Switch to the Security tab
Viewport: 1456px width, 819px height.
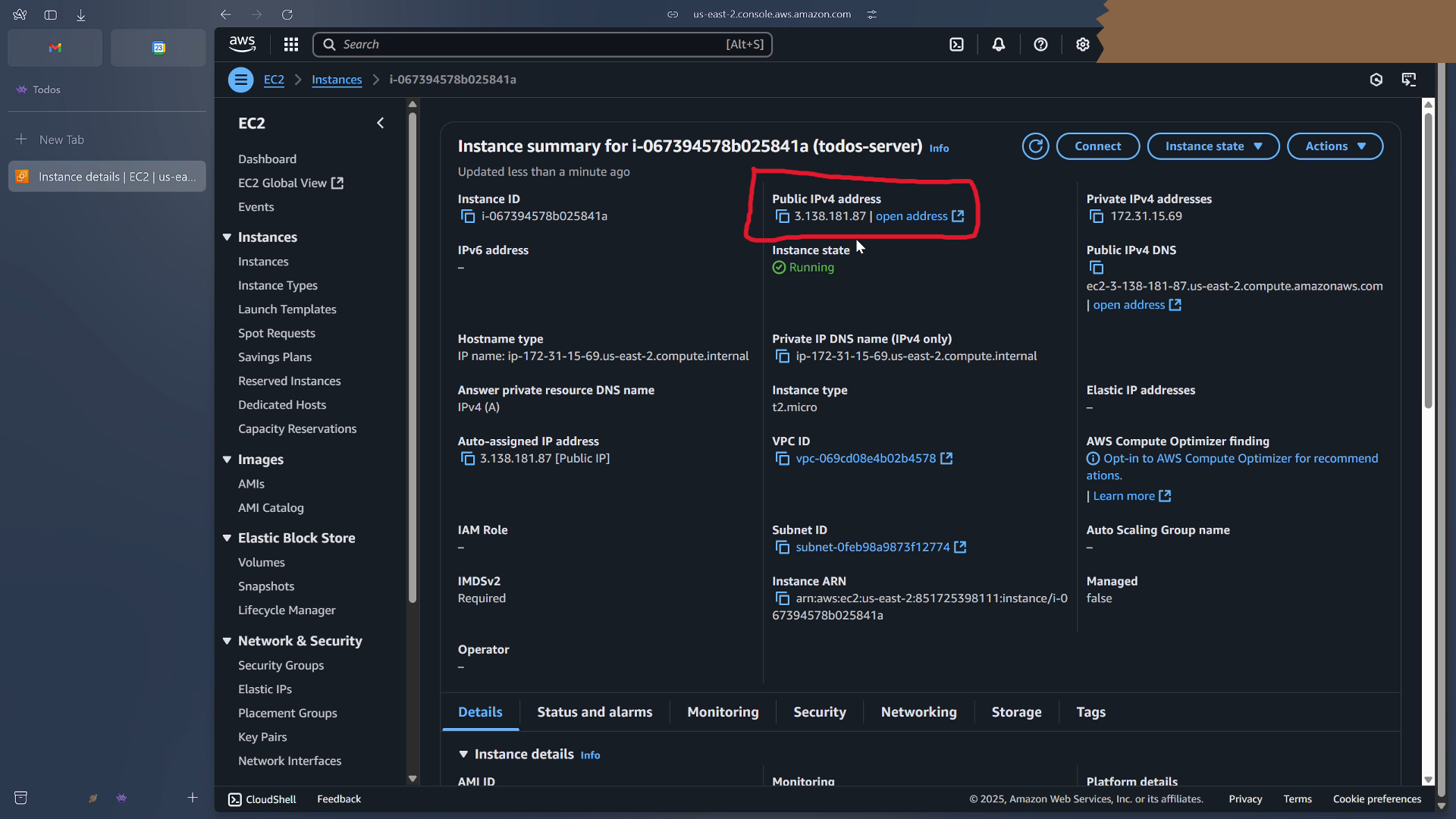coord(820,712)
